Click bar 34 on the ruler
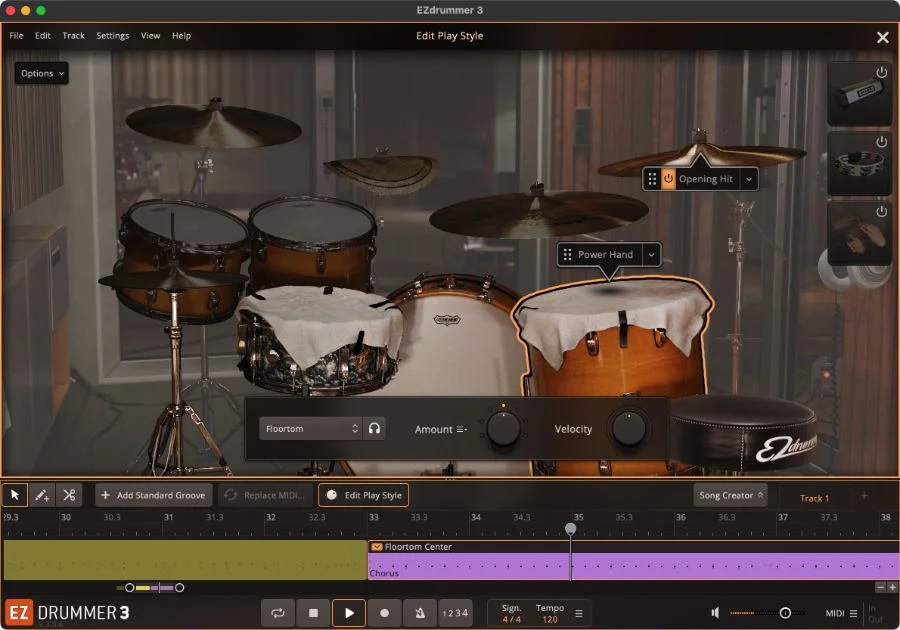 coord(475,517)
